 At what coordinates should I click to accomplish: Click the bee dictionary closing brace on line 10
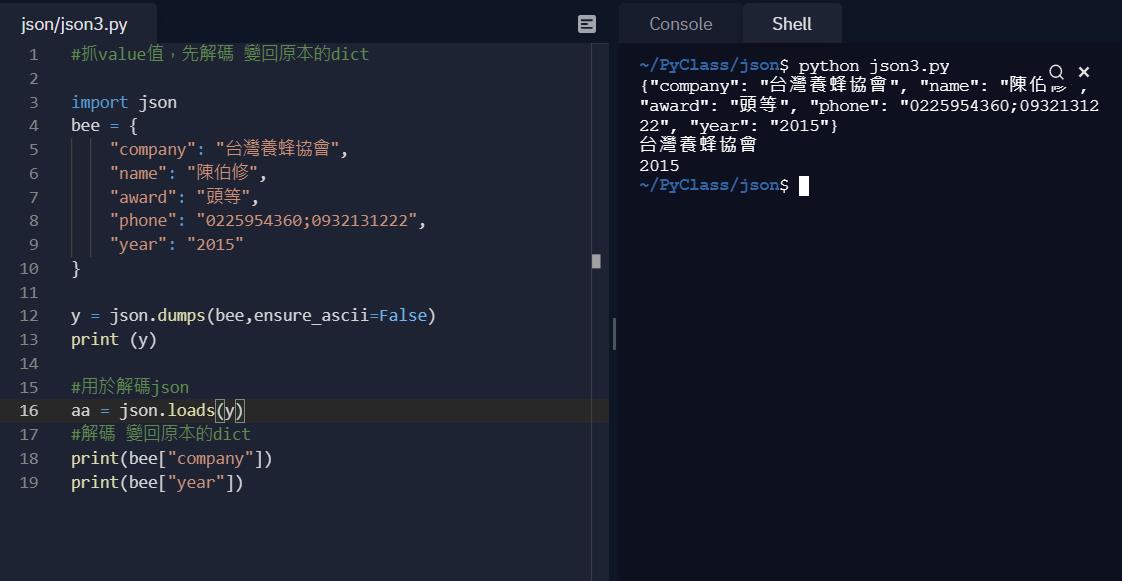pos(74,267)
